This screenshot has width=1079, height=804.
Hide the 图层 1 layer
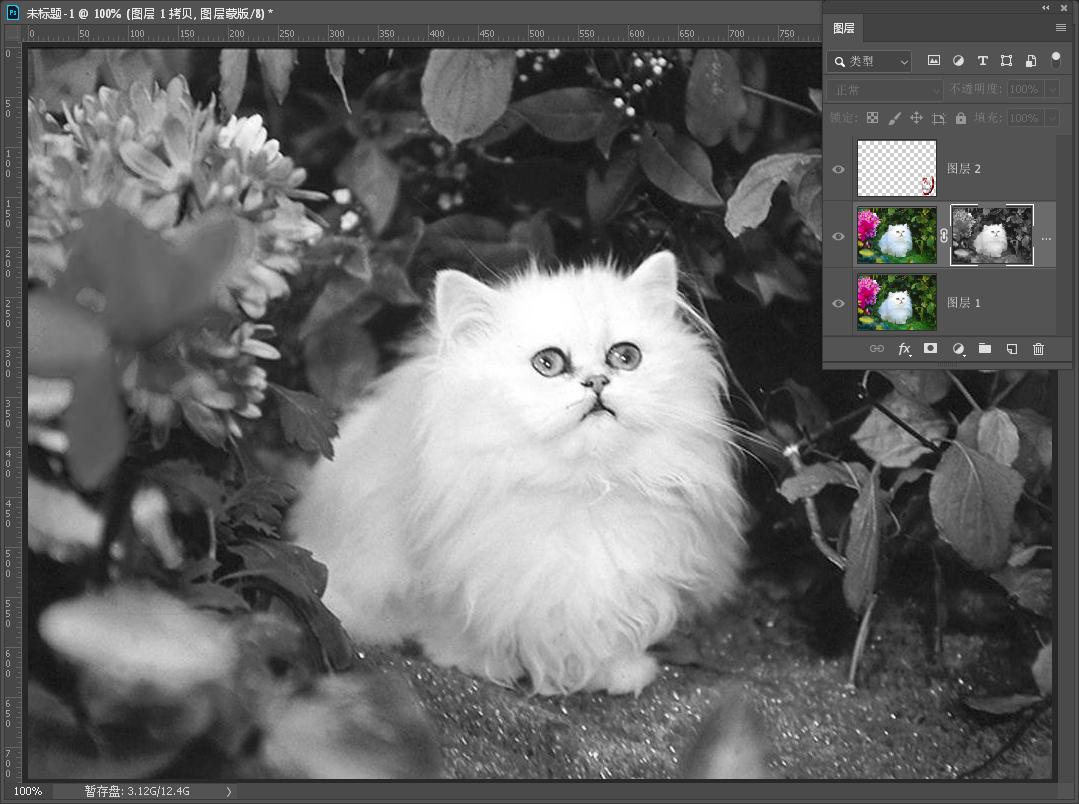(x=838, y=303)
